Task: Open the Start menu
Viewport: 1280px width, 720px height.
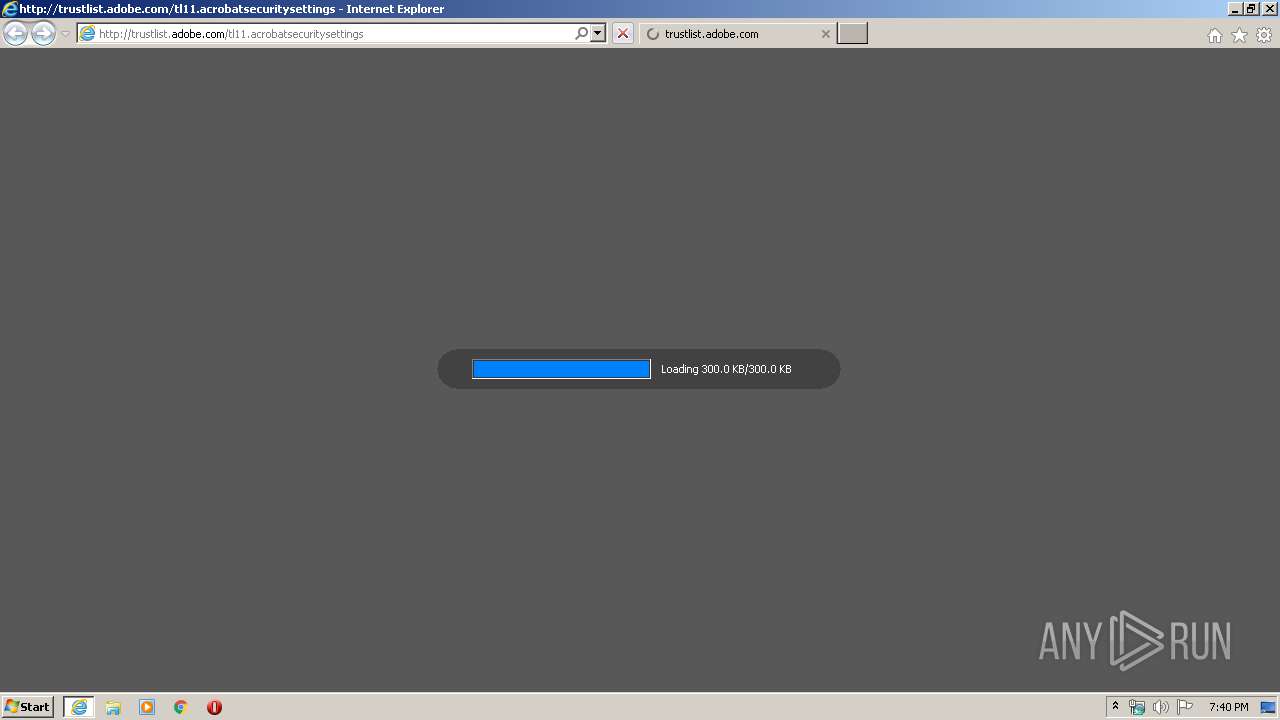Action: 28,707
